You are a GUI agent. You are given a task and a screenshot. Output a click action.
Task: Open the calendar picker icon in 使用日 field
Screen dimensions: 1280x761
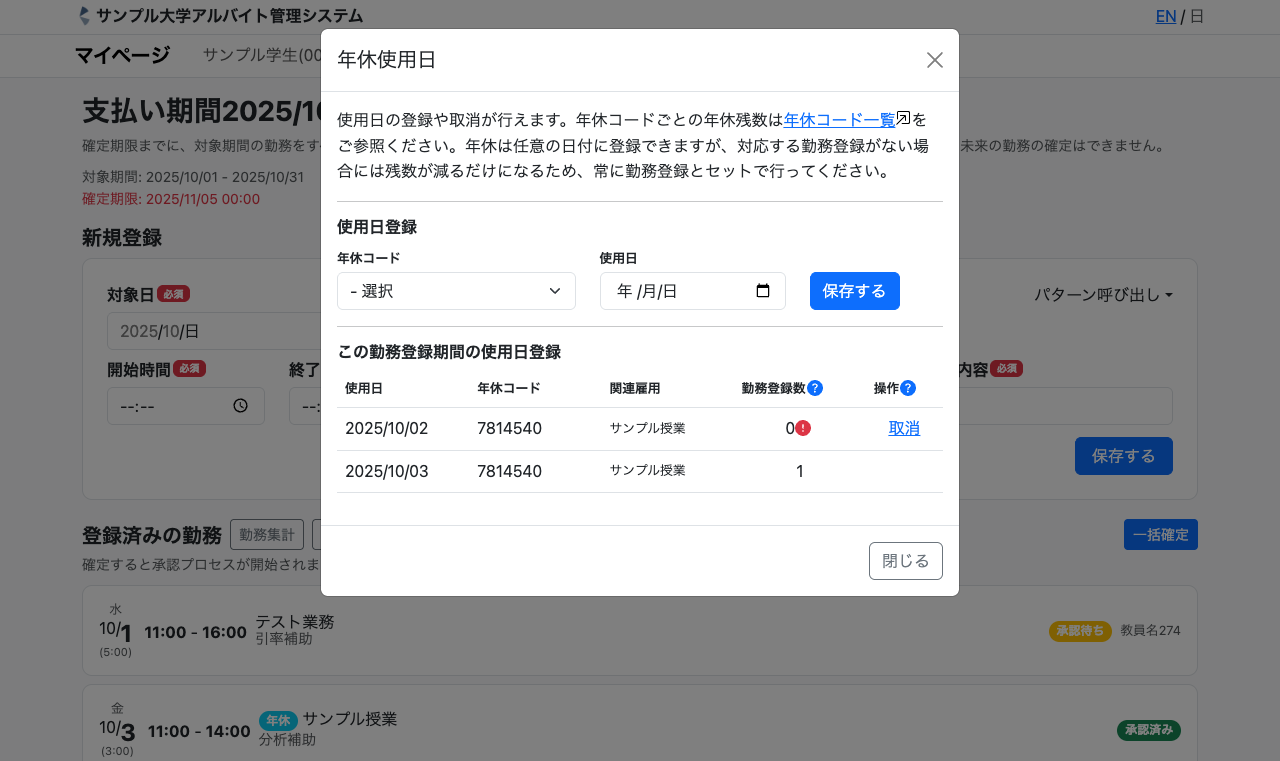(763, 291)
